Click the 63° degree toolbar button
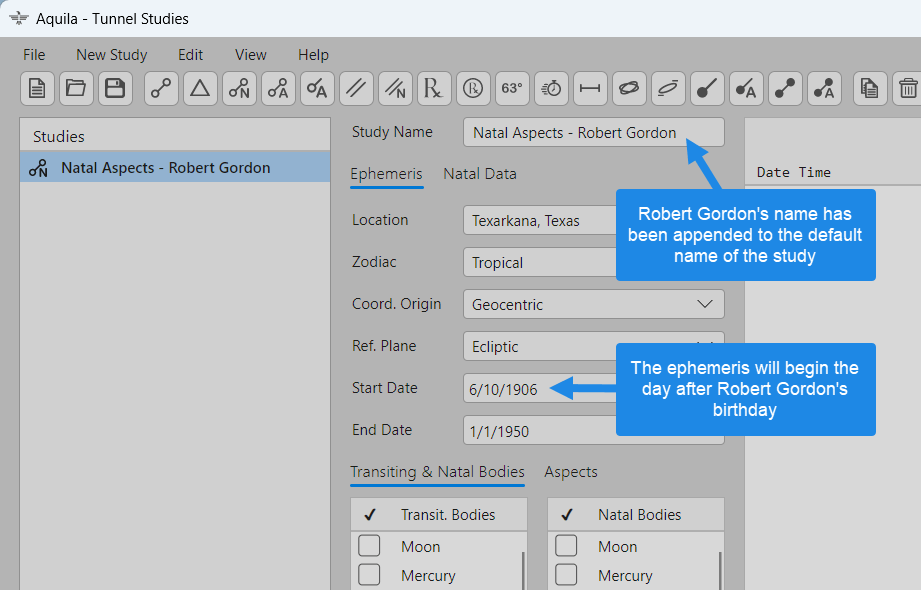 click(512, 89)
